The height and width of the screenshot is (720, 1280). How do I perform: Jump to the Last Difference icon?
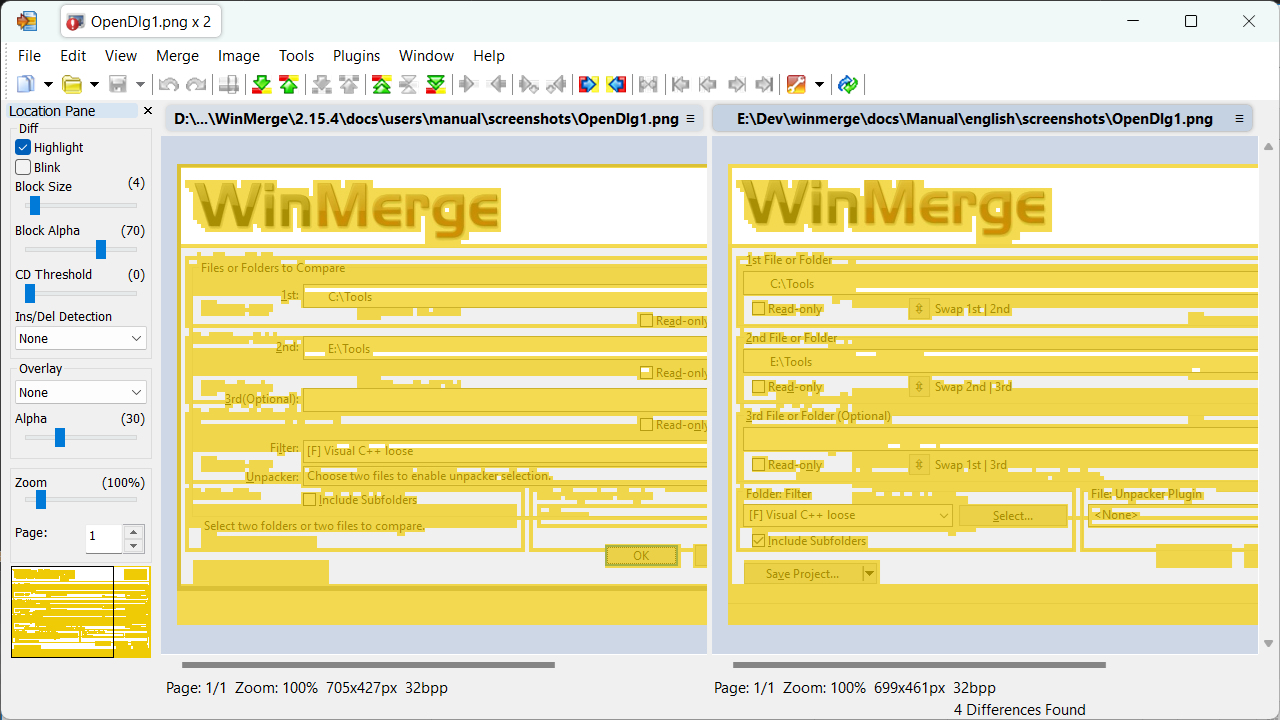click(436, 85)
